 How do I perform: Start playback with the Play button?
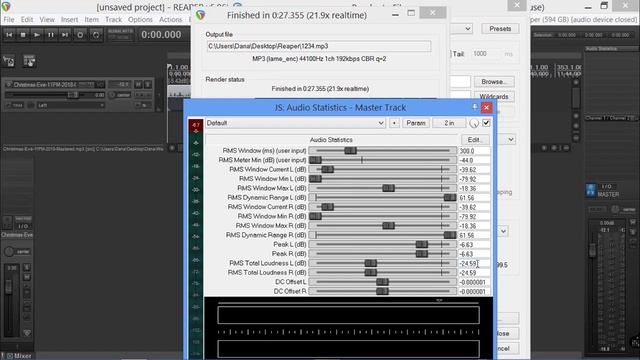(x=37, y=35)
